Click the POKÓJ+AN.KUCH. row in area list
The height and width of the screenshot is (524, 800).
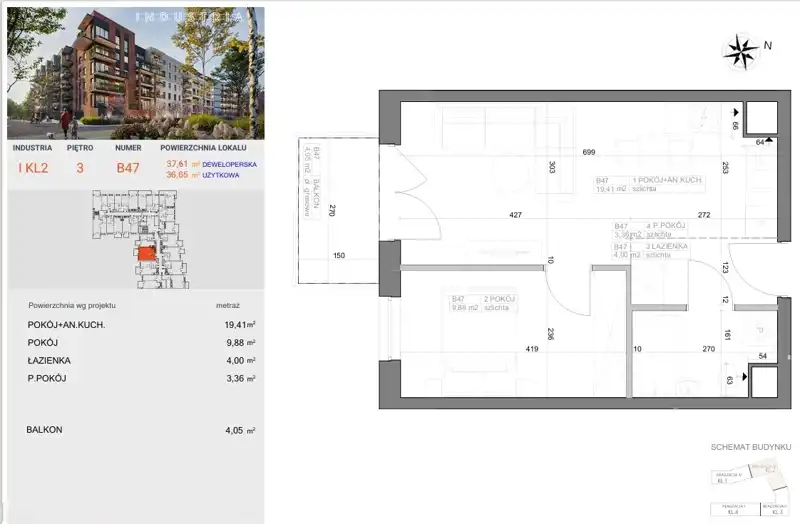[136, 325]
